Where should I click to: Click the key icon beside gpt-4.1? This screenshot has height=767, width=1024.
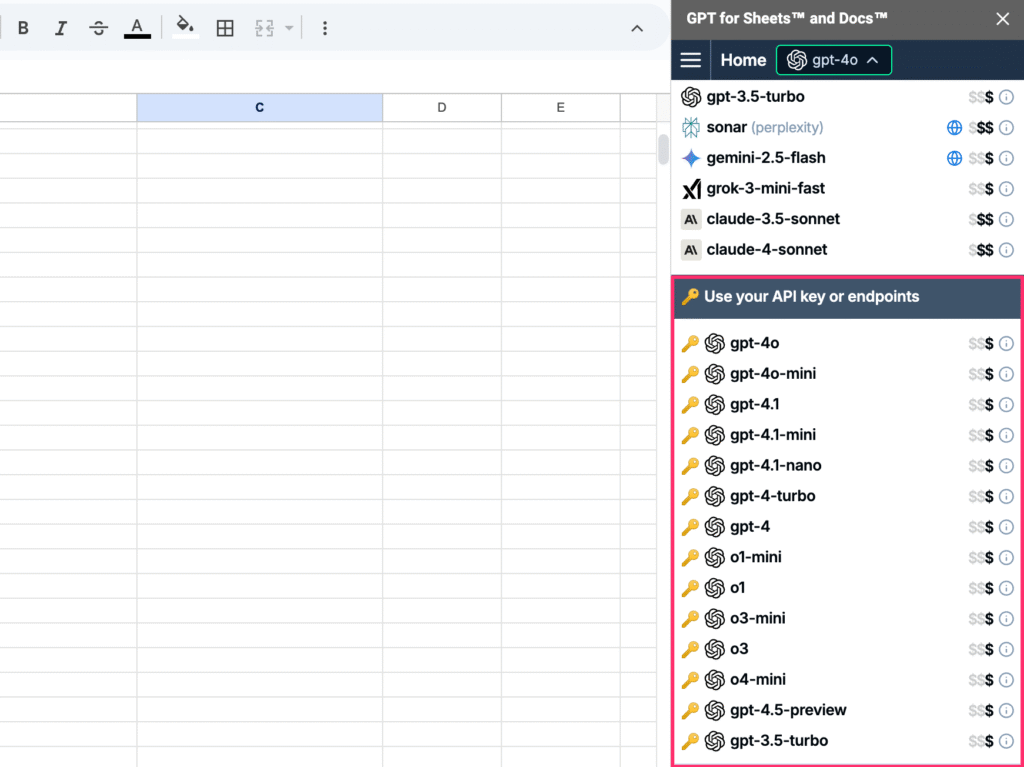tap(690, 404)
